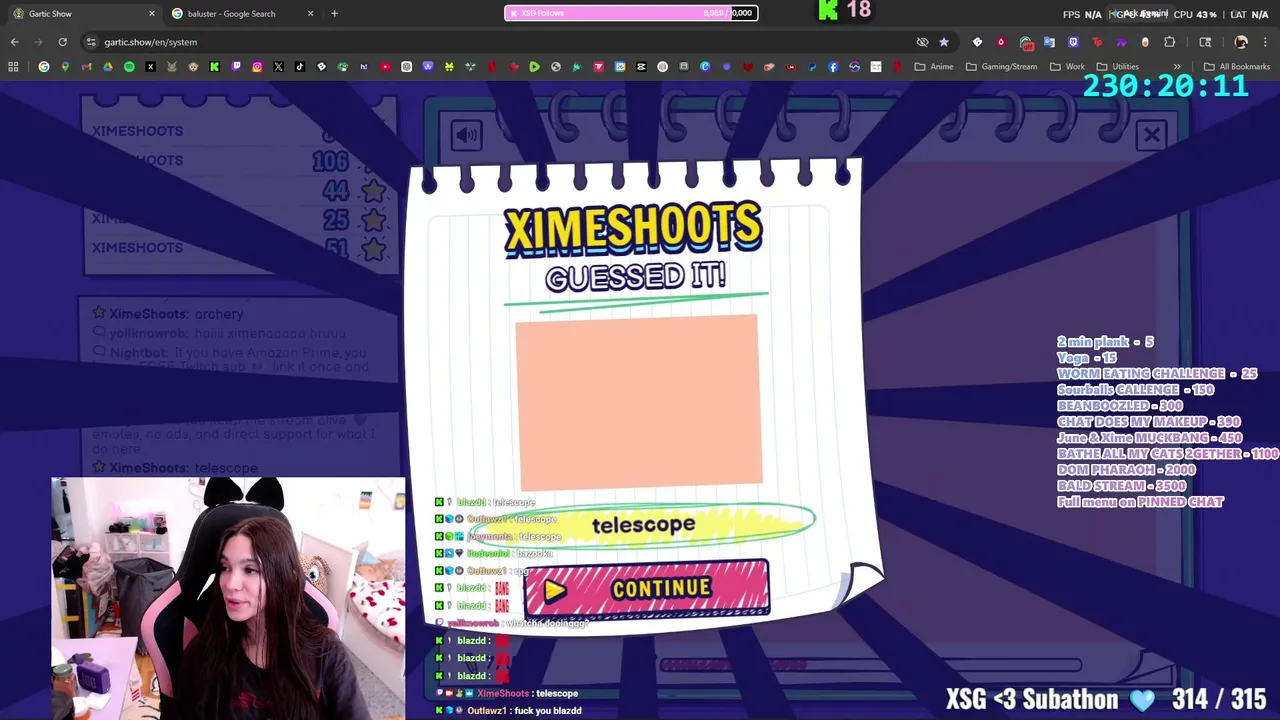
Task: View site information icon in address bar
Action: click(x=91, y=42)
